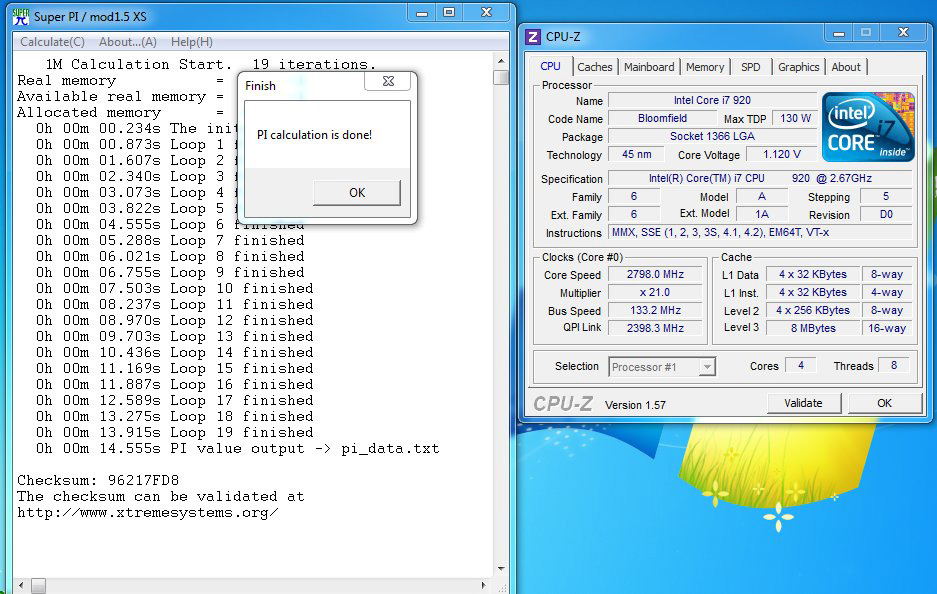Click the Super PI vertical scrollbar

click(501, 300)
